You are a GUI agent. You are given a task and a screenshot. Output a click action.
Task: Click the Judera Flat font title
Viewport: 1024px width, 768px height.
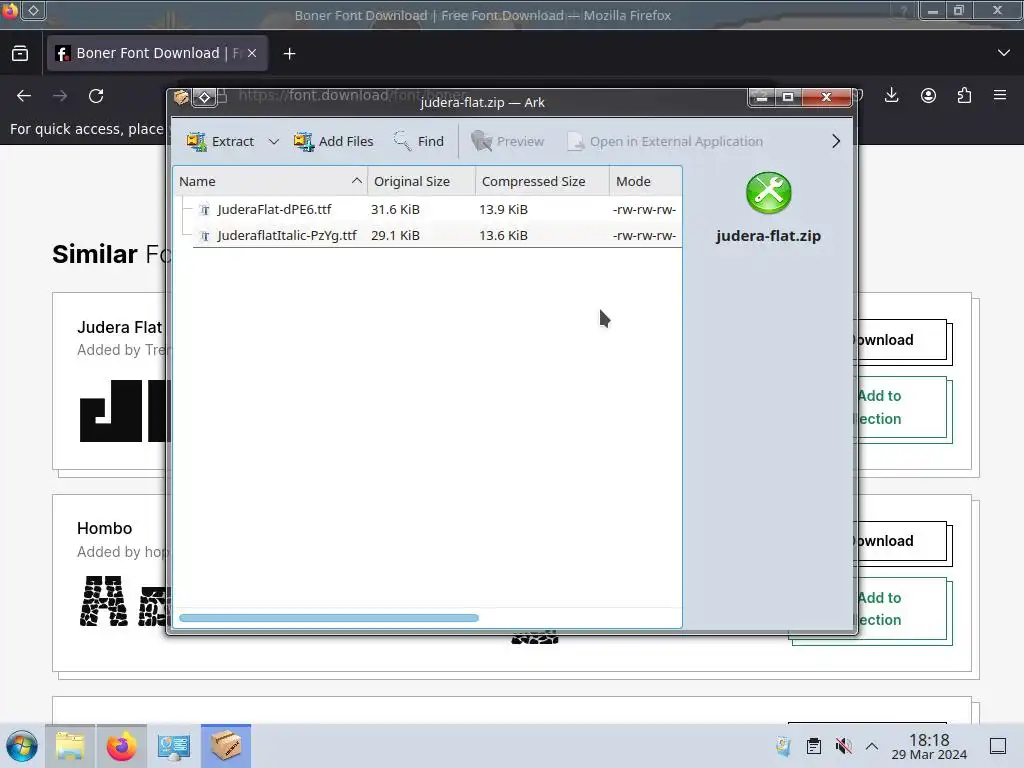[x=119, y=327]
